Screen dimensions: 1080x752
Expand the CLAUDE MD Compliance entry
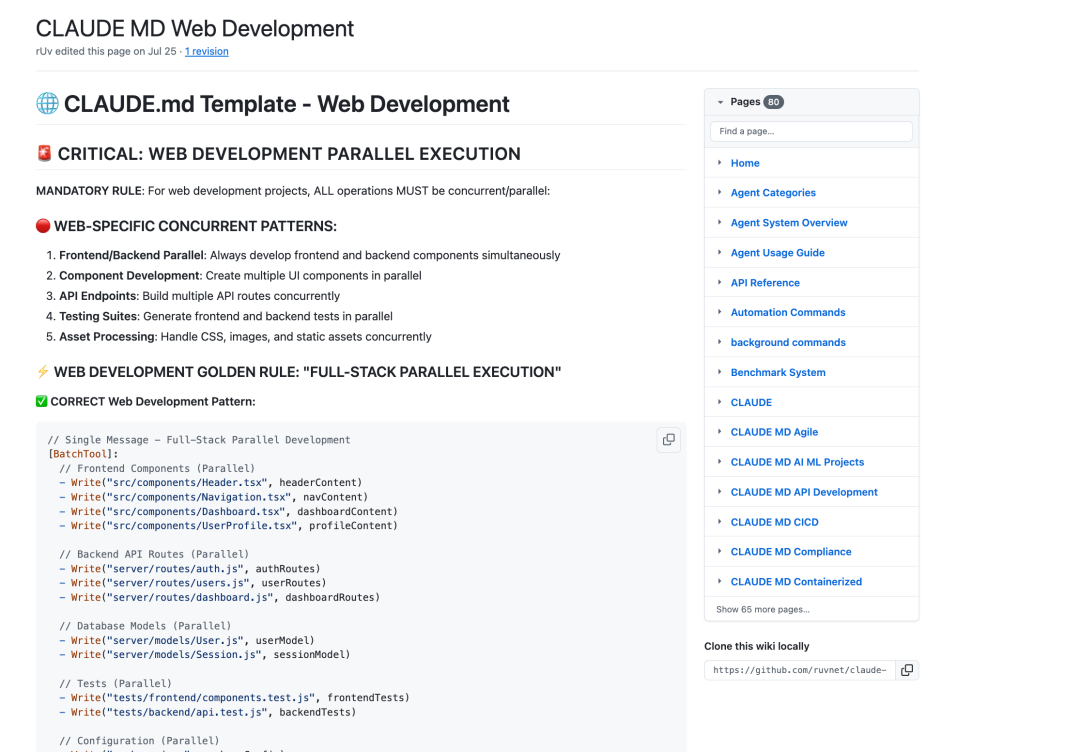[720, 552]
